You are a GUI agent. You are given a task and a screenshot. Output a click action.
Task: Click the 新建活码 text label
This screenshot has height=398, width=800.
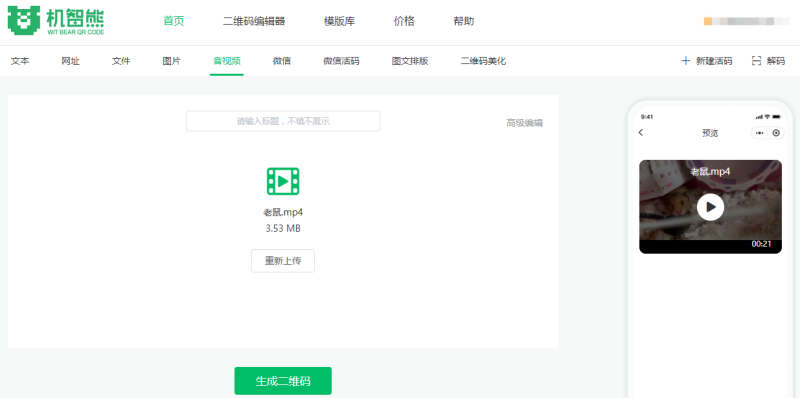click(x=714, y=61)
